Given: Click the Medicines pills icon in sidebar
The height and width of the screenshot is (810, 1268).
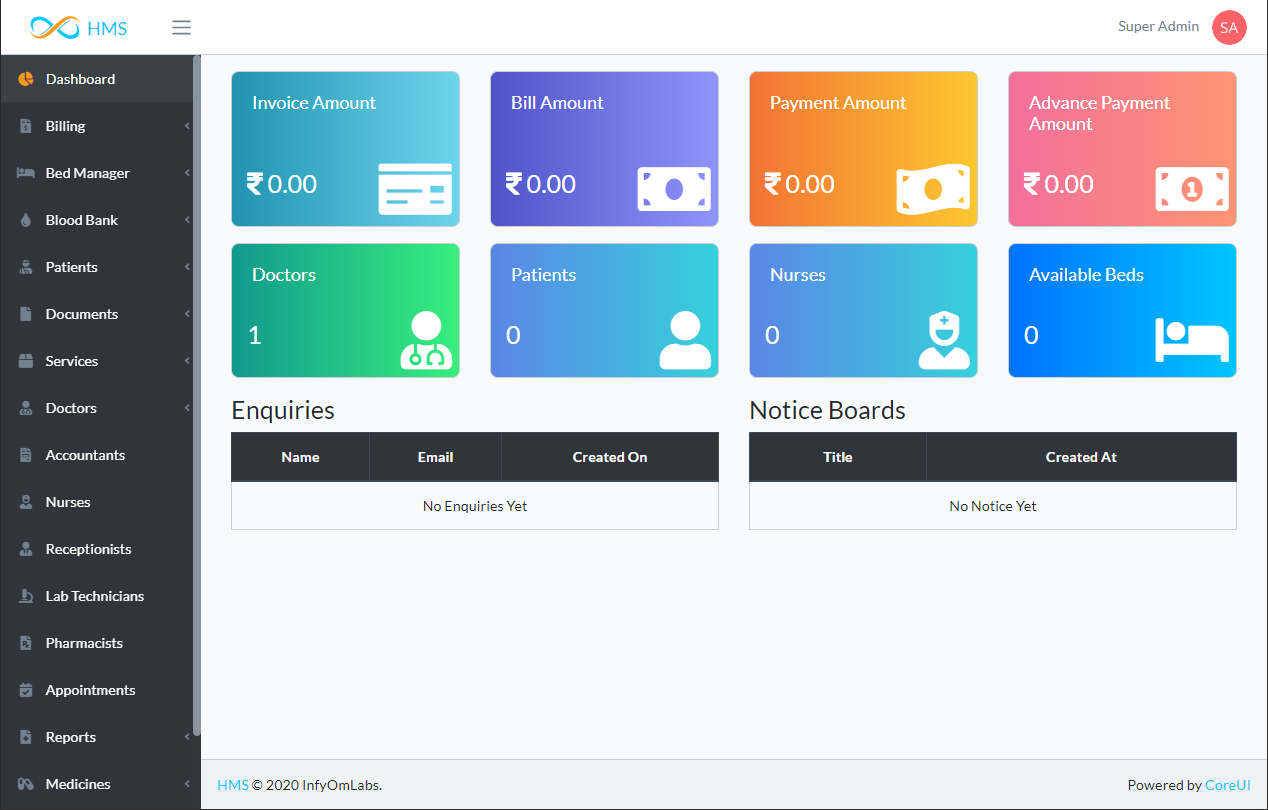Looking at the screenshot, I should click(26, 784).
